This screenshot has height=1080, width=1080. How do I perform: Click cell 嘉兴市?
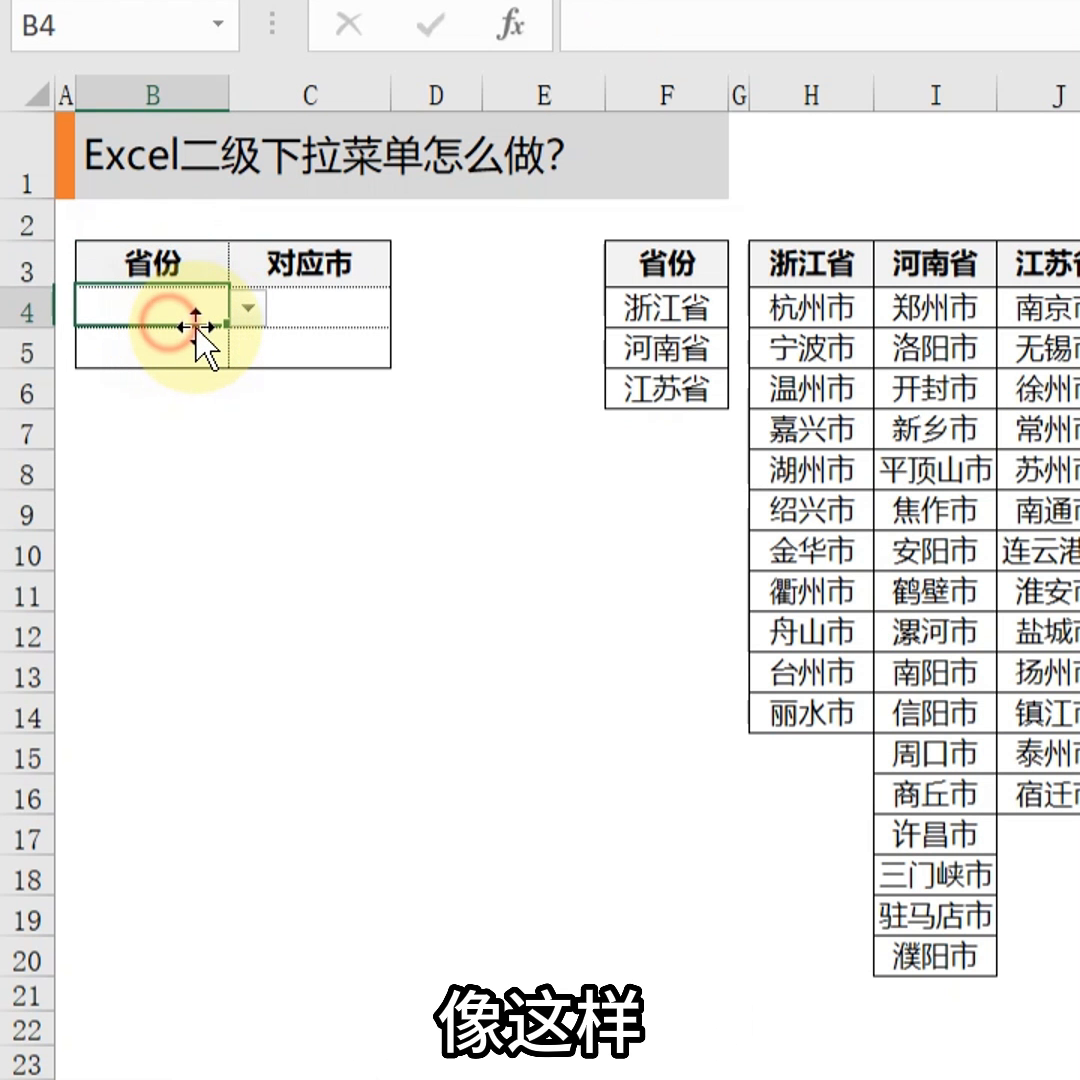coord(811,429)
